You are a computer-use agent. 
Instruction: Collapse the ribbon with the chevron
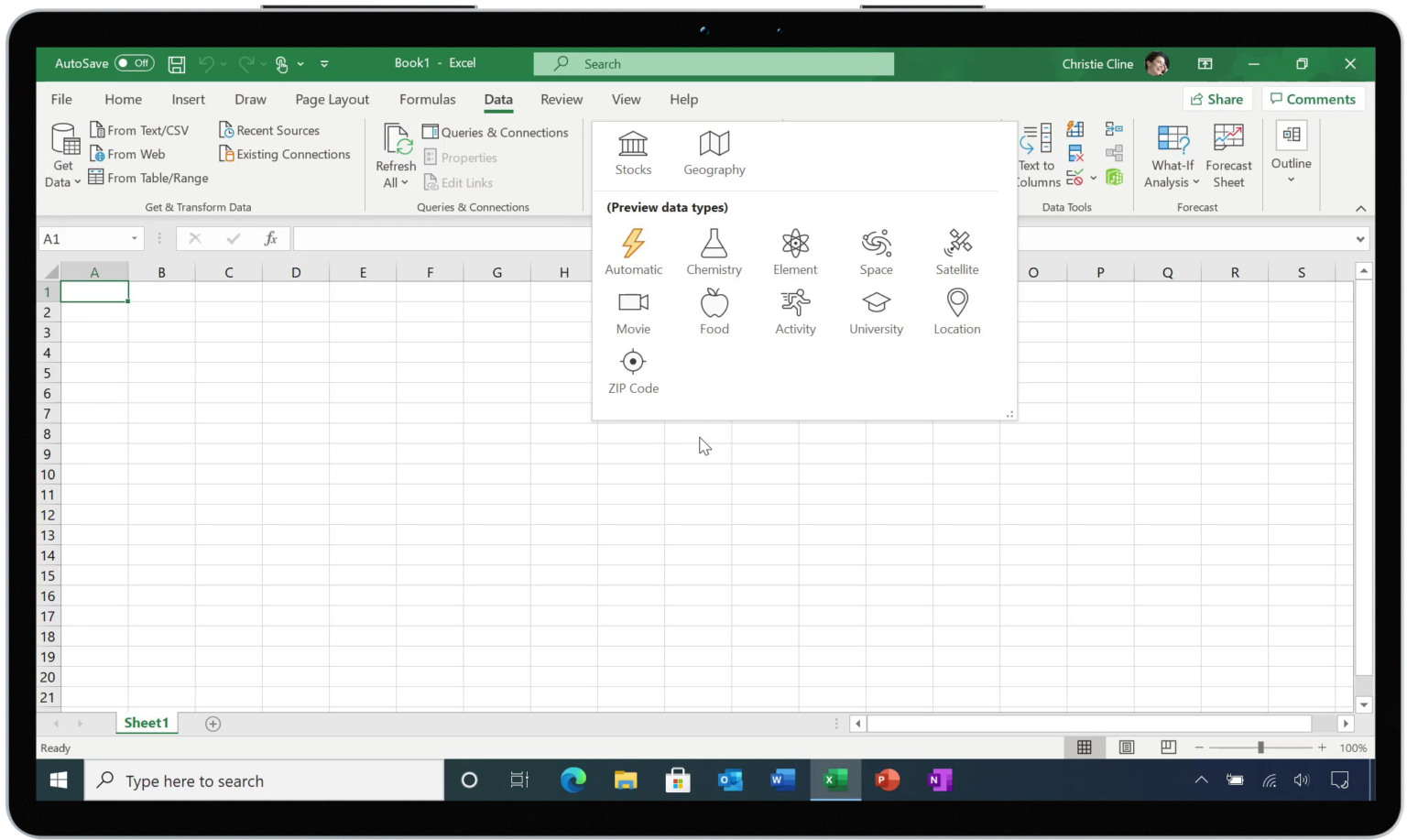pyautogui.click(x=1361, y=208)
